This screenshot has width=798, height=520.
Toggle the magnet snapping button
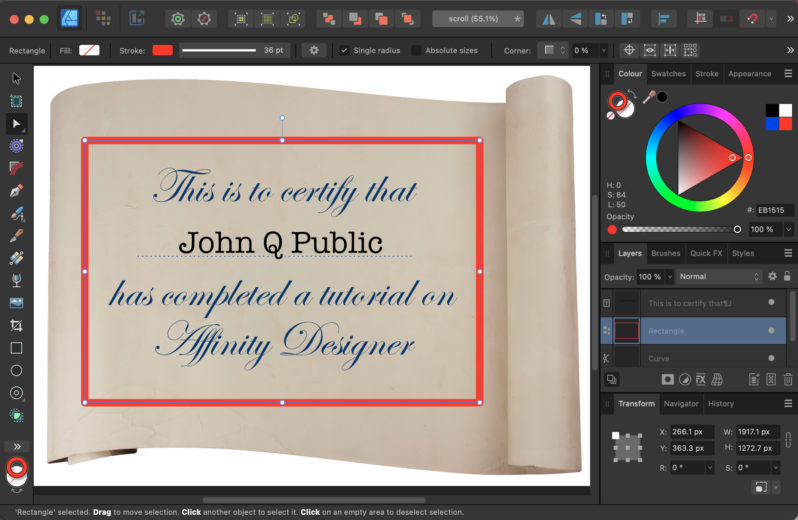point(753,19)
